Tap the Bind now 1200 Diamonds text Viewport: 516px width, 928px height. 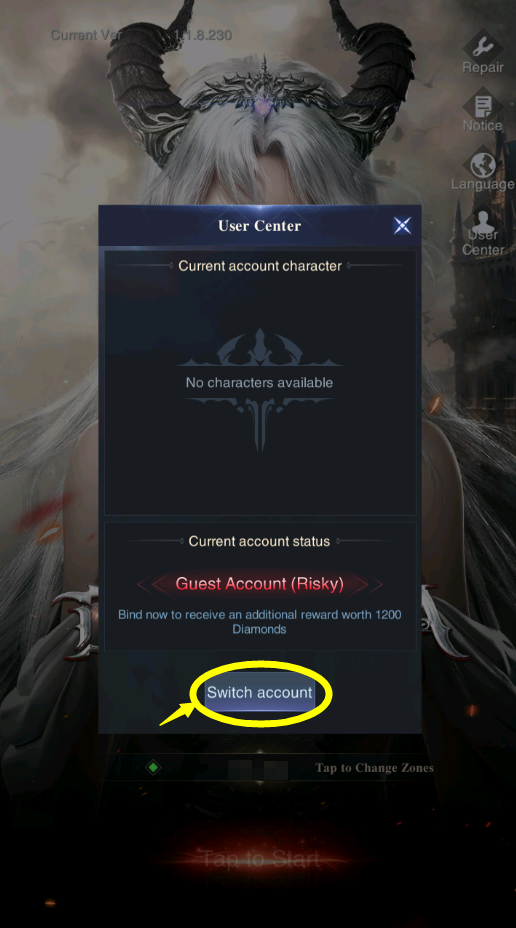(259, 621)
